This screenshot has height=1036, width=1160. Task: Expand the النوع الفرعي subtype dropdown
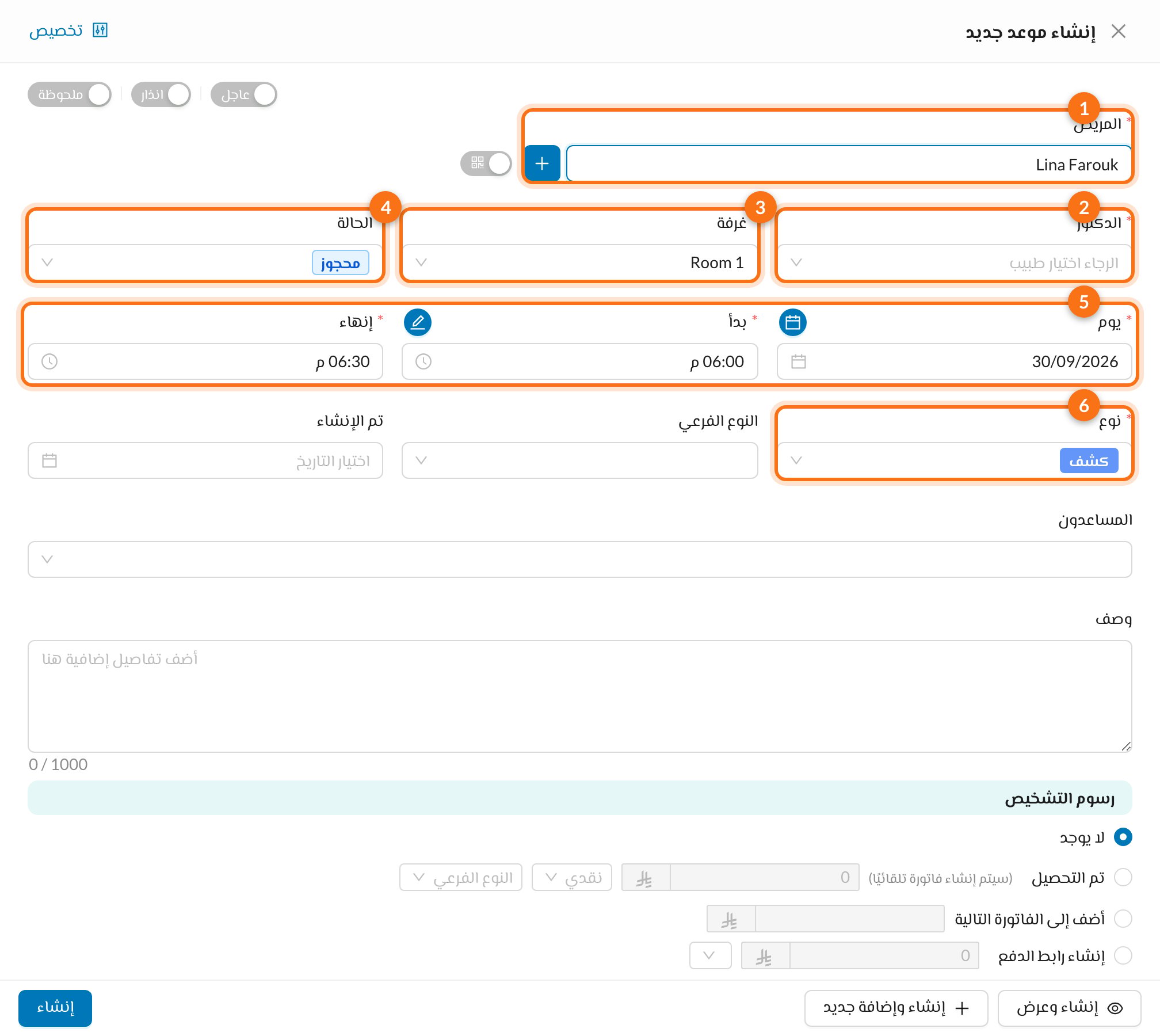coord(579,460)
